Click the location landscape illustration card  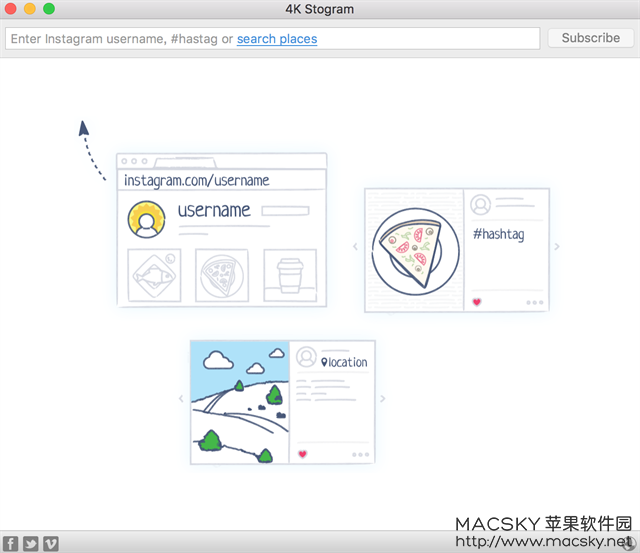pyautogui.click(x=282, y=402)
